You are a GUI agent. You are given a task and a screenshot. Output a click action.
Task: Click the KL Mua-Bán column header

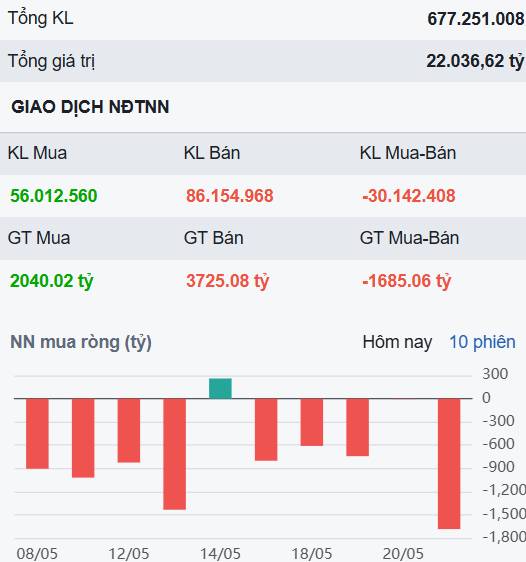pyautogui.click(x=408, y=153)
